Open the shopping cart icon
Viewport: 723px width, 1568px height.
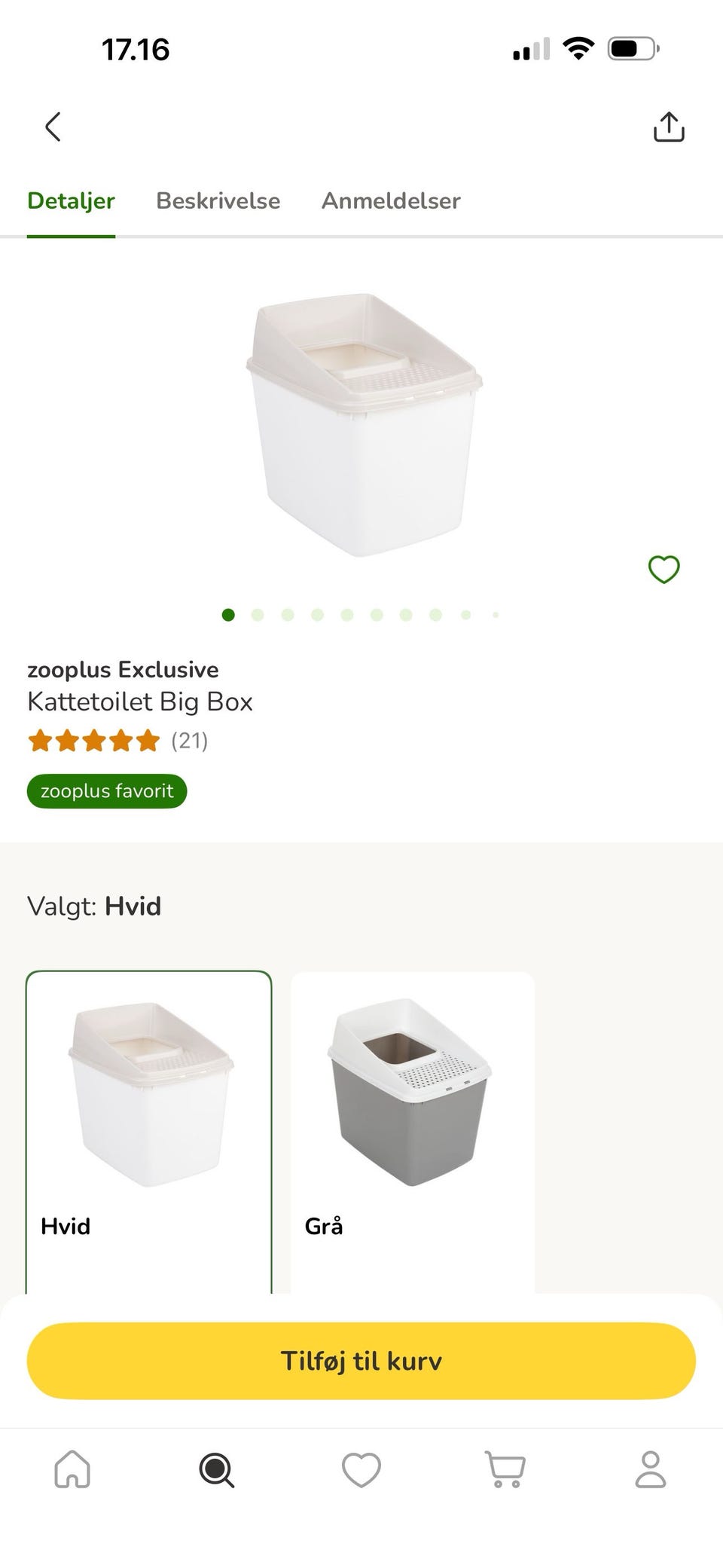505,1469
